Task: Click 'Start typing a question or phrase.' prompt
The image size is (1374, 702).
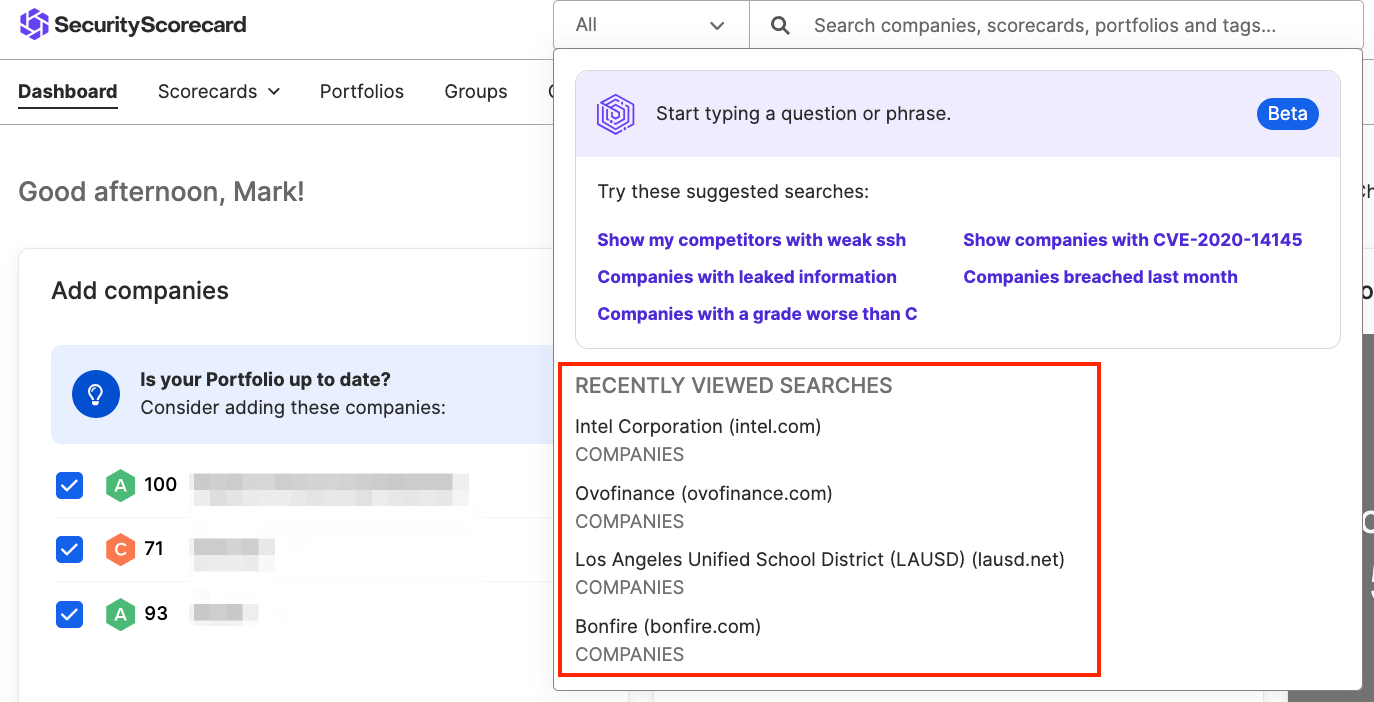Action: click(803, 114)
